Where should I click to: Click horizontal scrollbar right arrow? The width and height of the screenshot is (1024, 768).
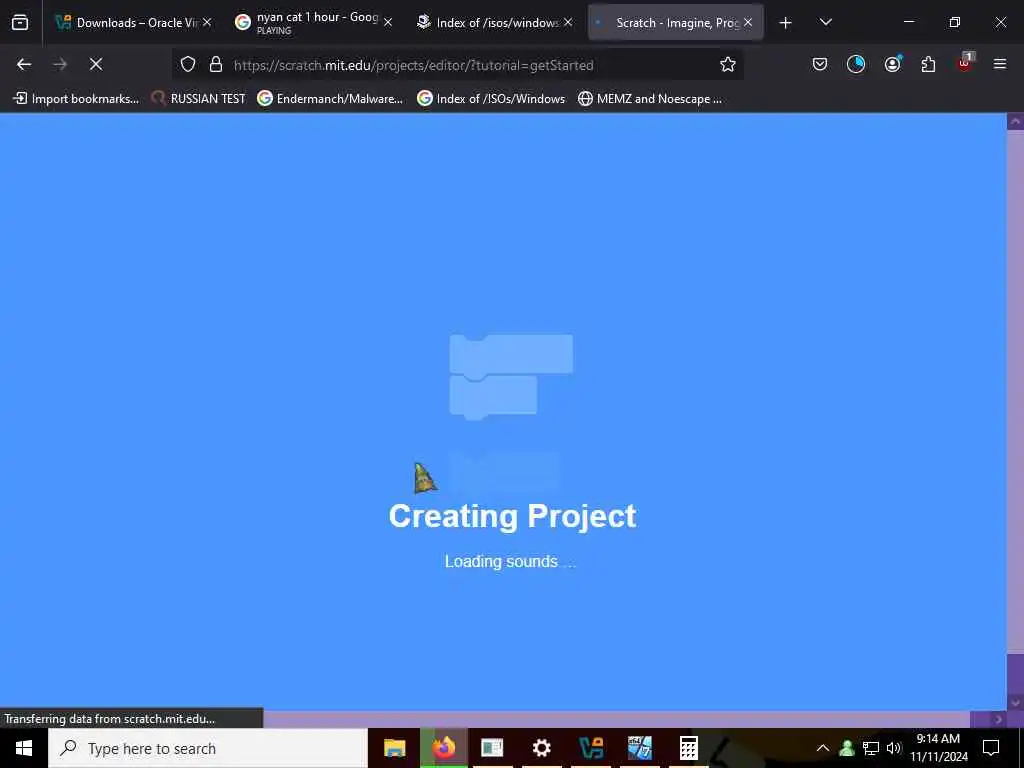pos(999,719)
